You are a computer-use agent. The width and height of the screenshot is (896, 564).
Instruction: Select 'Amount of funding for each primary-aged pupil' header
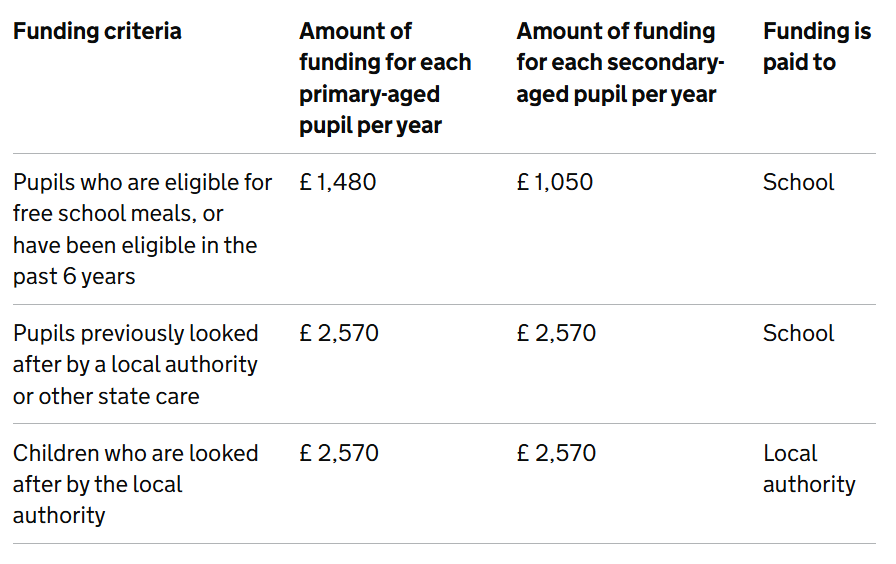pyautogui.click(x=385, y=78)
